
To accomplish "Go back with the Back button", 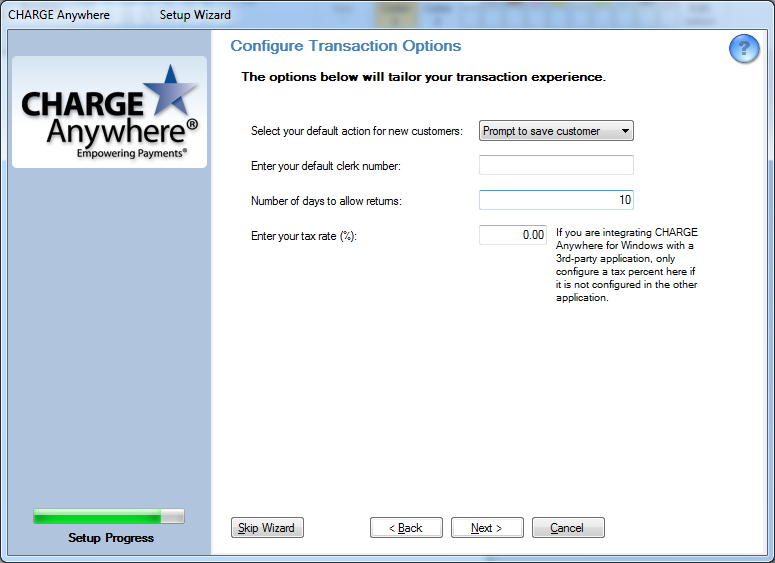I will 406,527.
